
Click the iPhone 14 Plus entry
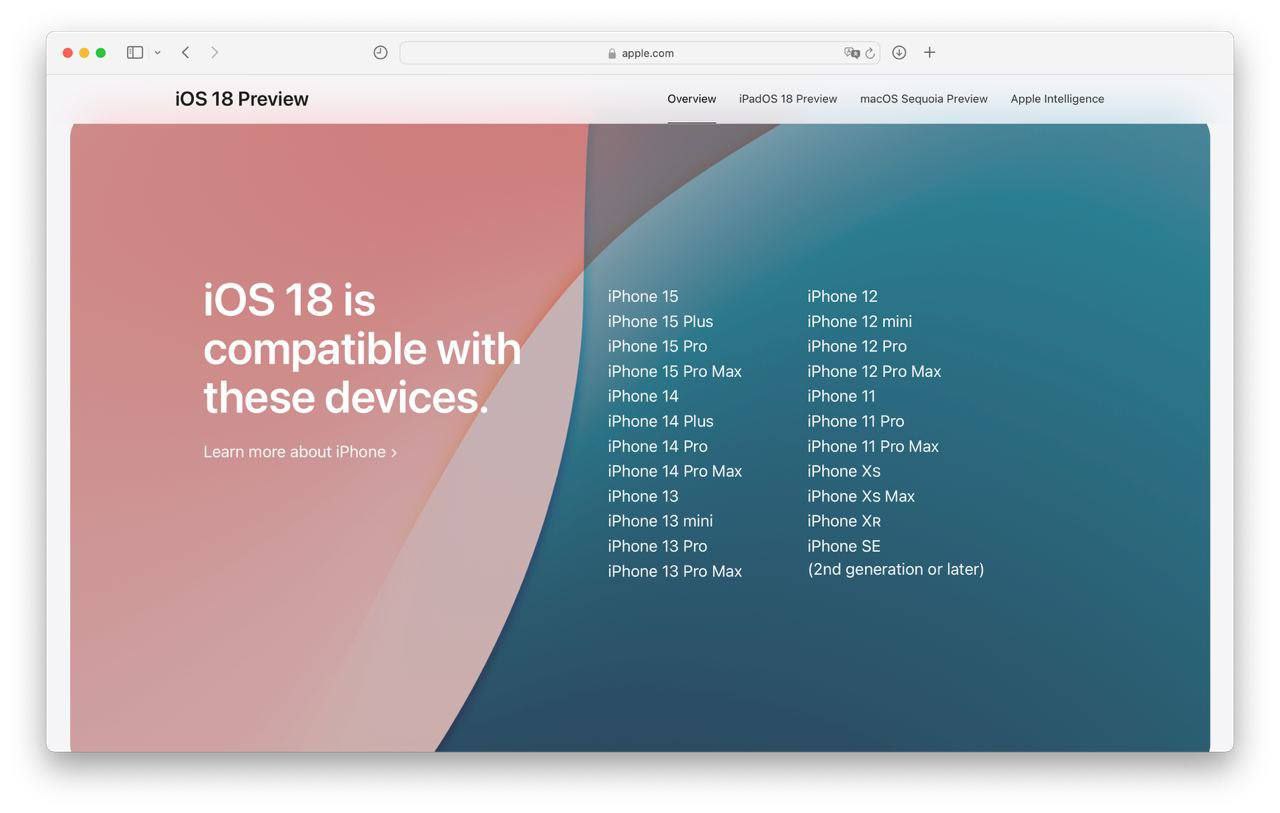coord(661,421)
